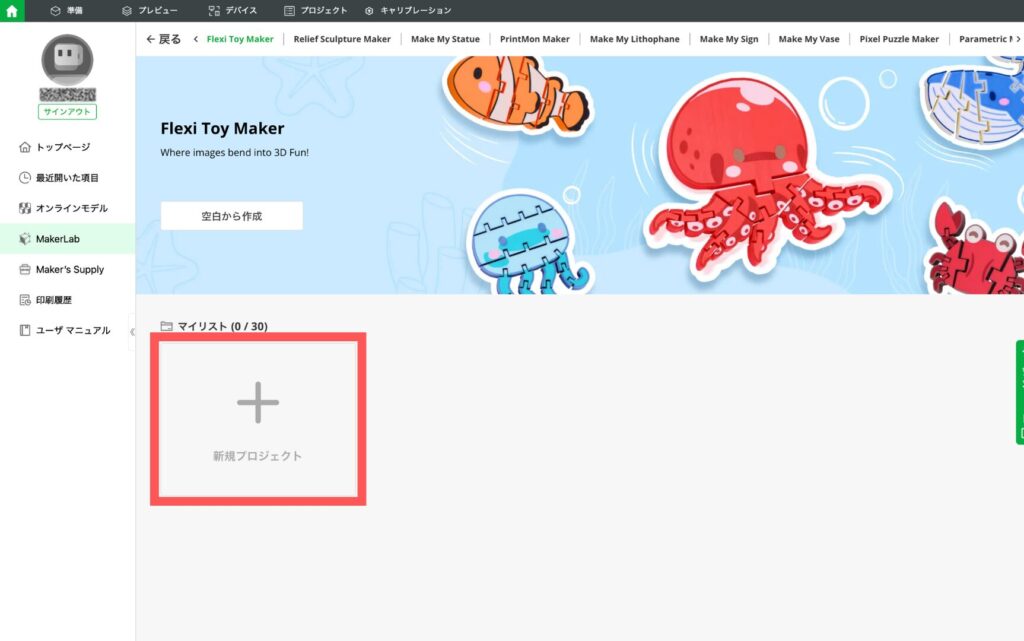Open the Make My Lithophane tab
The height and width of the screenshot is (641, 1024).
[x=635, y=39]
